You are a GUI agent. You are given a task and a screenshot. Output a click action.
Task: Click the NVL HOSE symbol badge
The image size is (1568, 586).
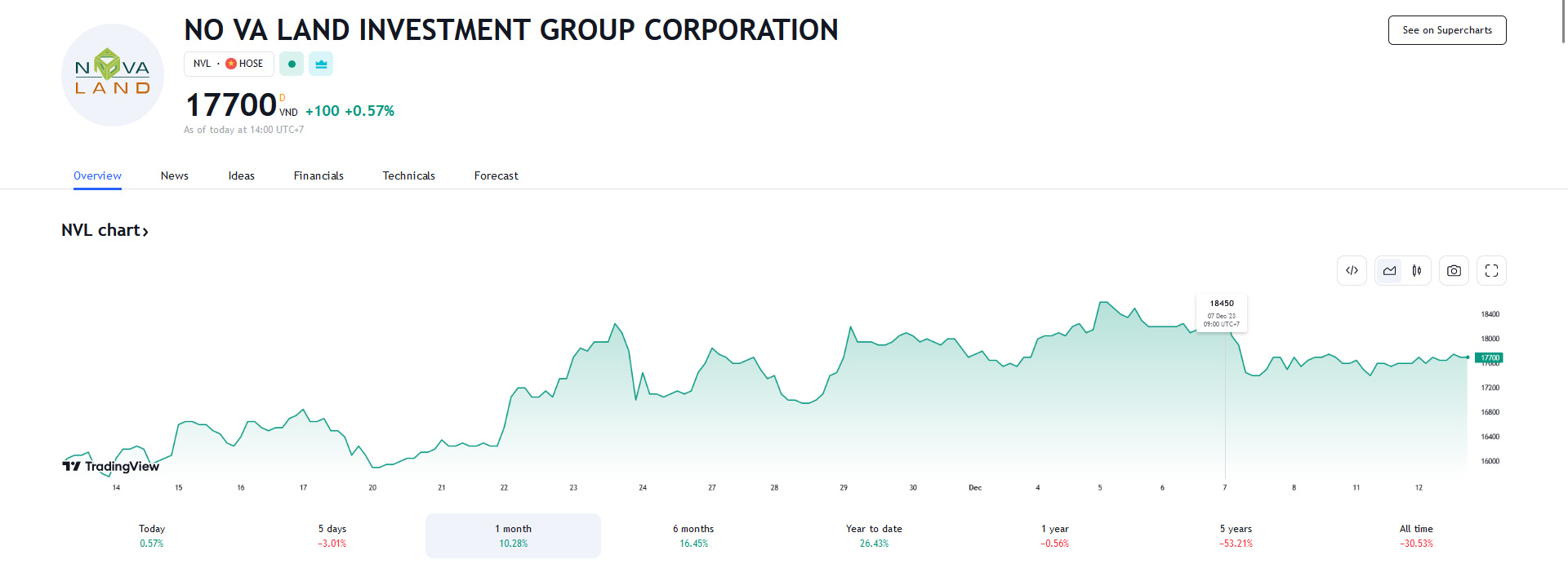click(x=229, y=64)
